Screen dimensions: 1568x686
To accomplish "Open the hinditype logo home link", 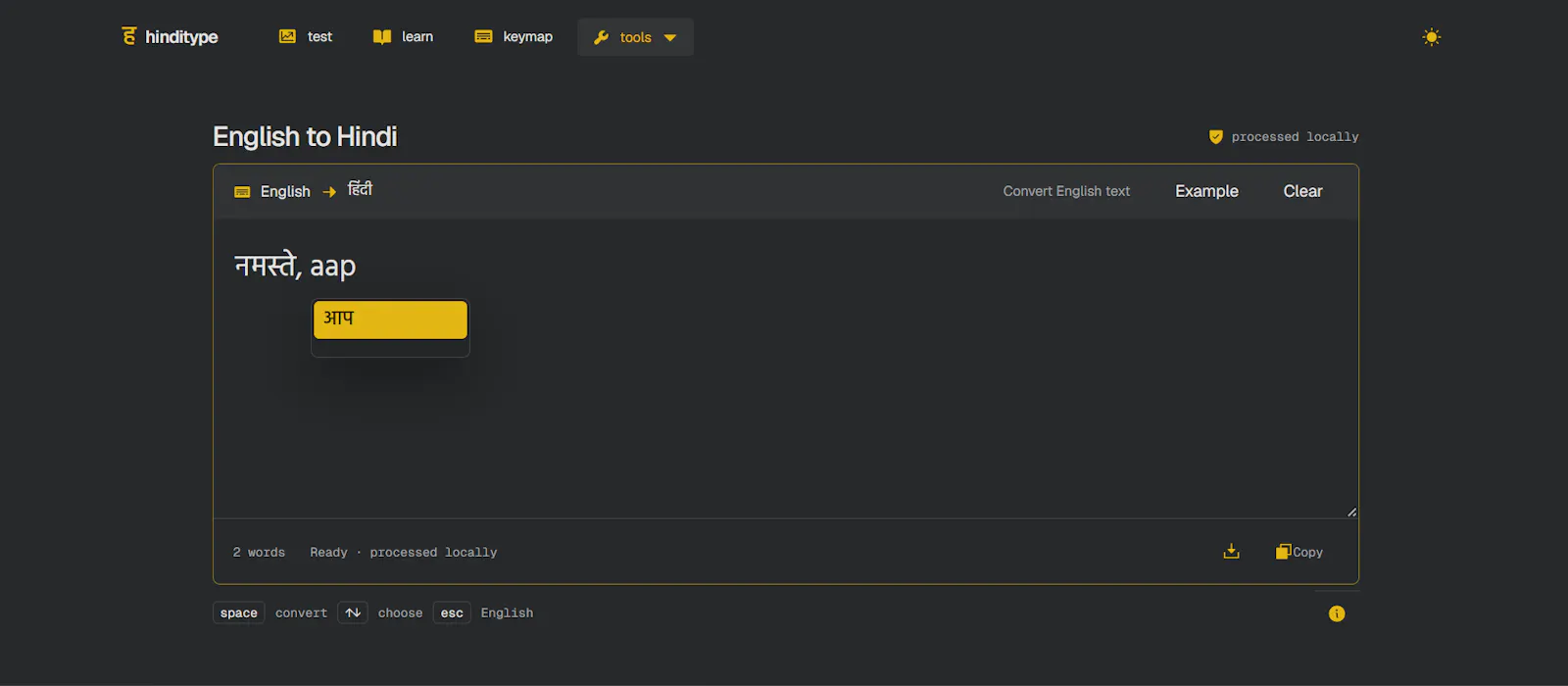I will (x=170, y=36).
